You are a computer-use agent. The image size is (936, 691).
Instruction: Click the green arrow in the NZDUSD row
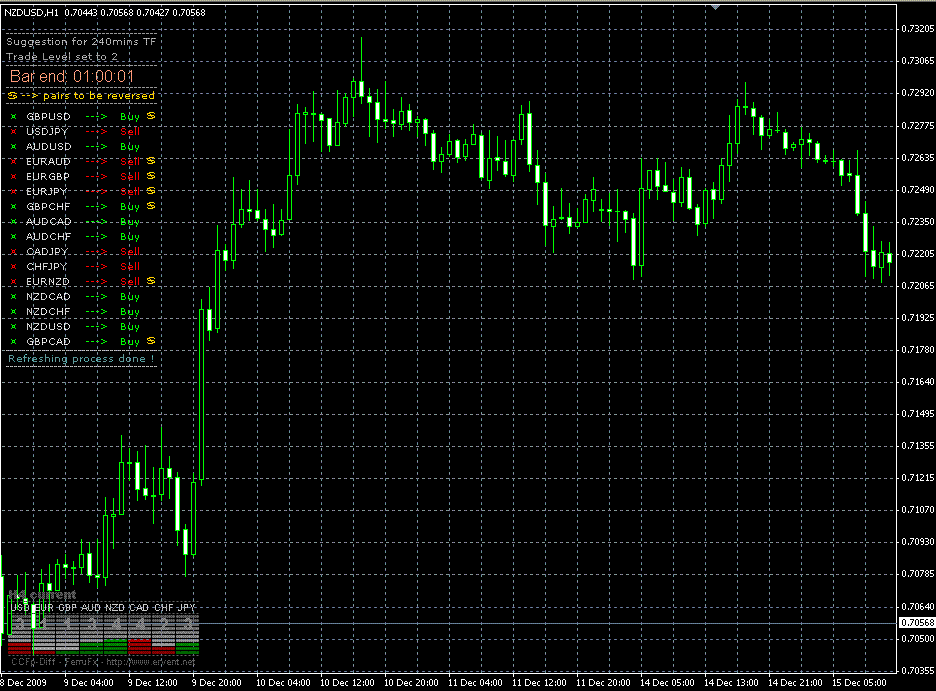click(x=96, y=326)
